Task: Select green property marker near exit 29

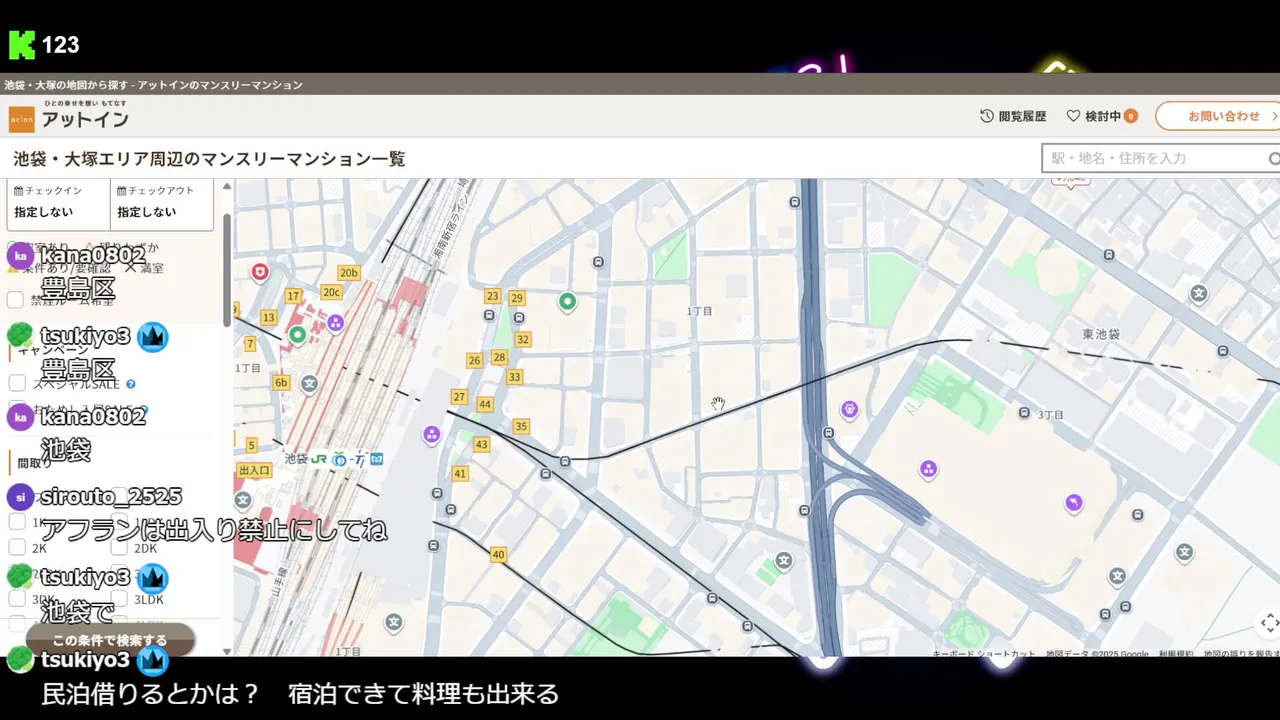Action: pyautogui.click(x=567, y=302)
